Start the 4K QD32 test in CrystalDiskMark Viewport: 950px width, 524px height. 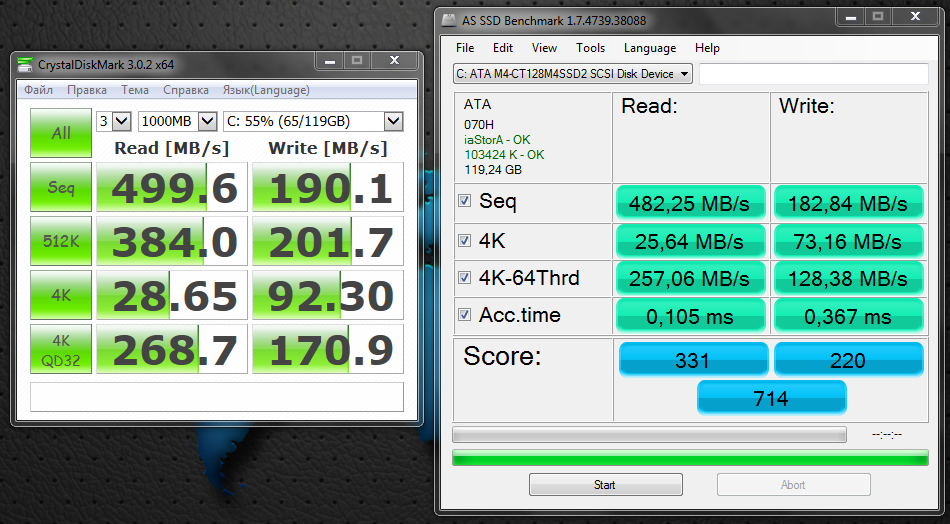(61, 349)
